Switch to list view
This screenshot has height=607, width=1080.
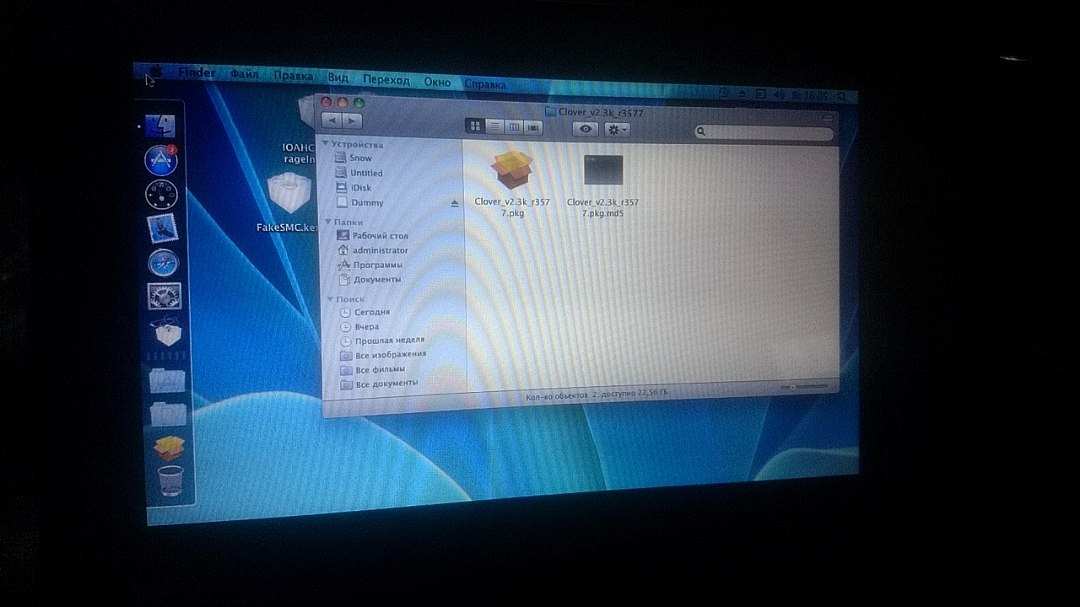click(x=495, y=126)
